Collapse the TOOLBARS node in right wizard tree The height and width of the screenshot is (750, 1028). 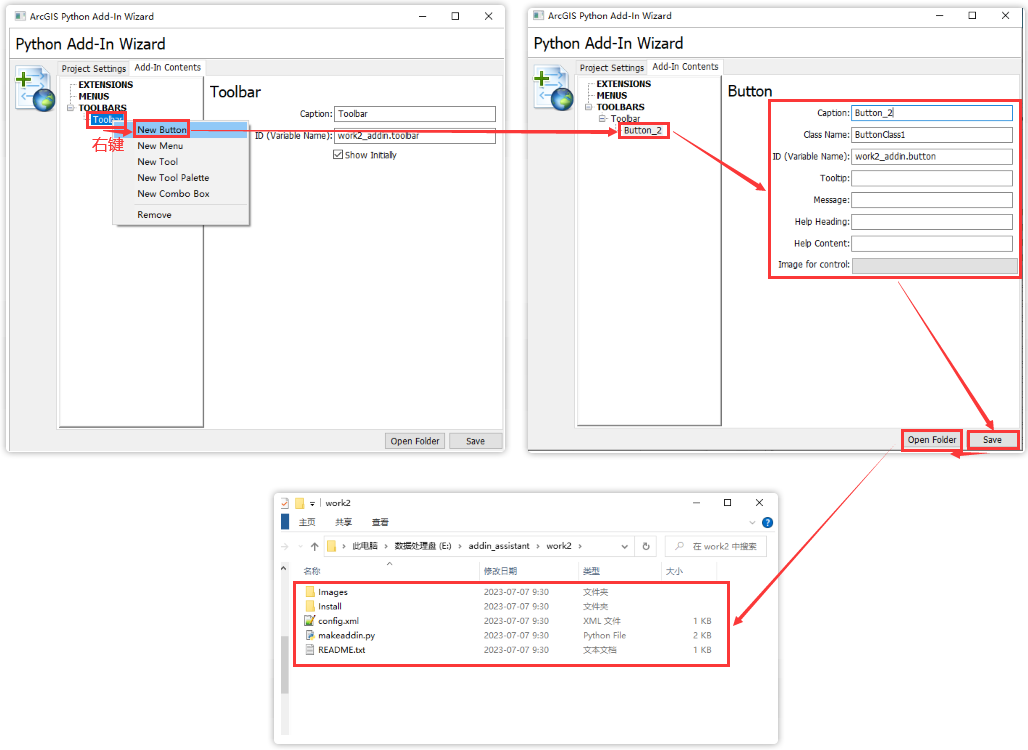coord(588,107)
